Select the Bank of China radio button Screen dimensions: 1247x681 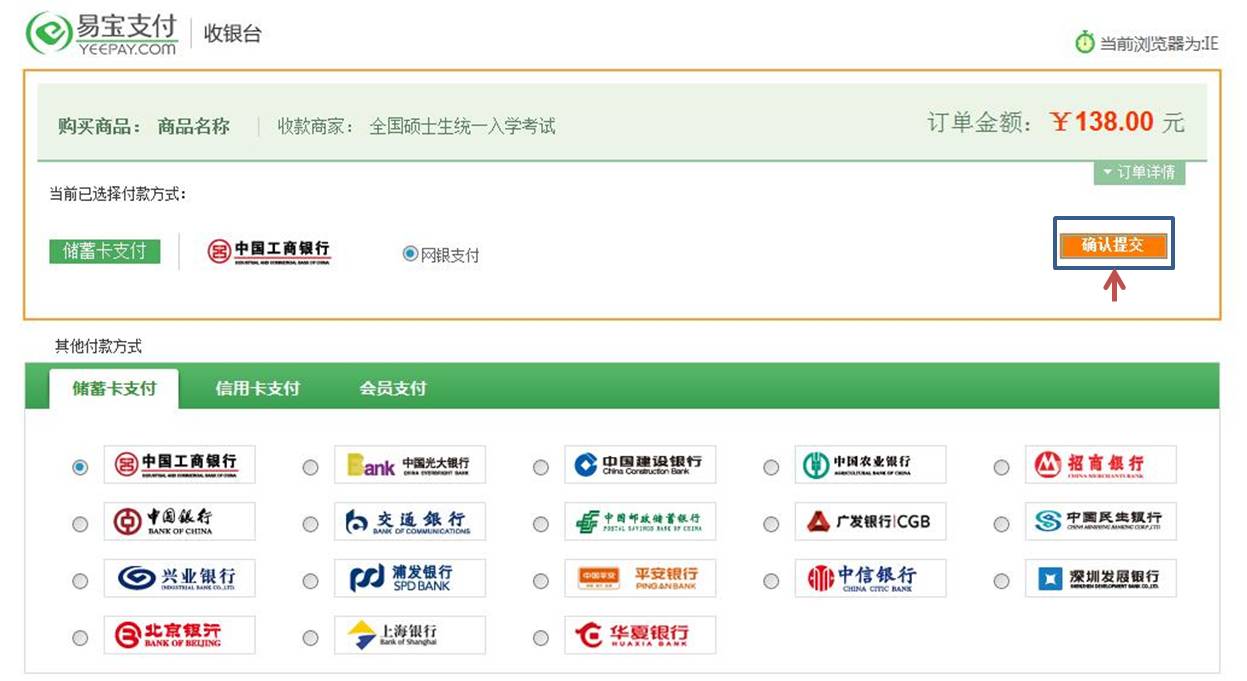pos(80,524)
